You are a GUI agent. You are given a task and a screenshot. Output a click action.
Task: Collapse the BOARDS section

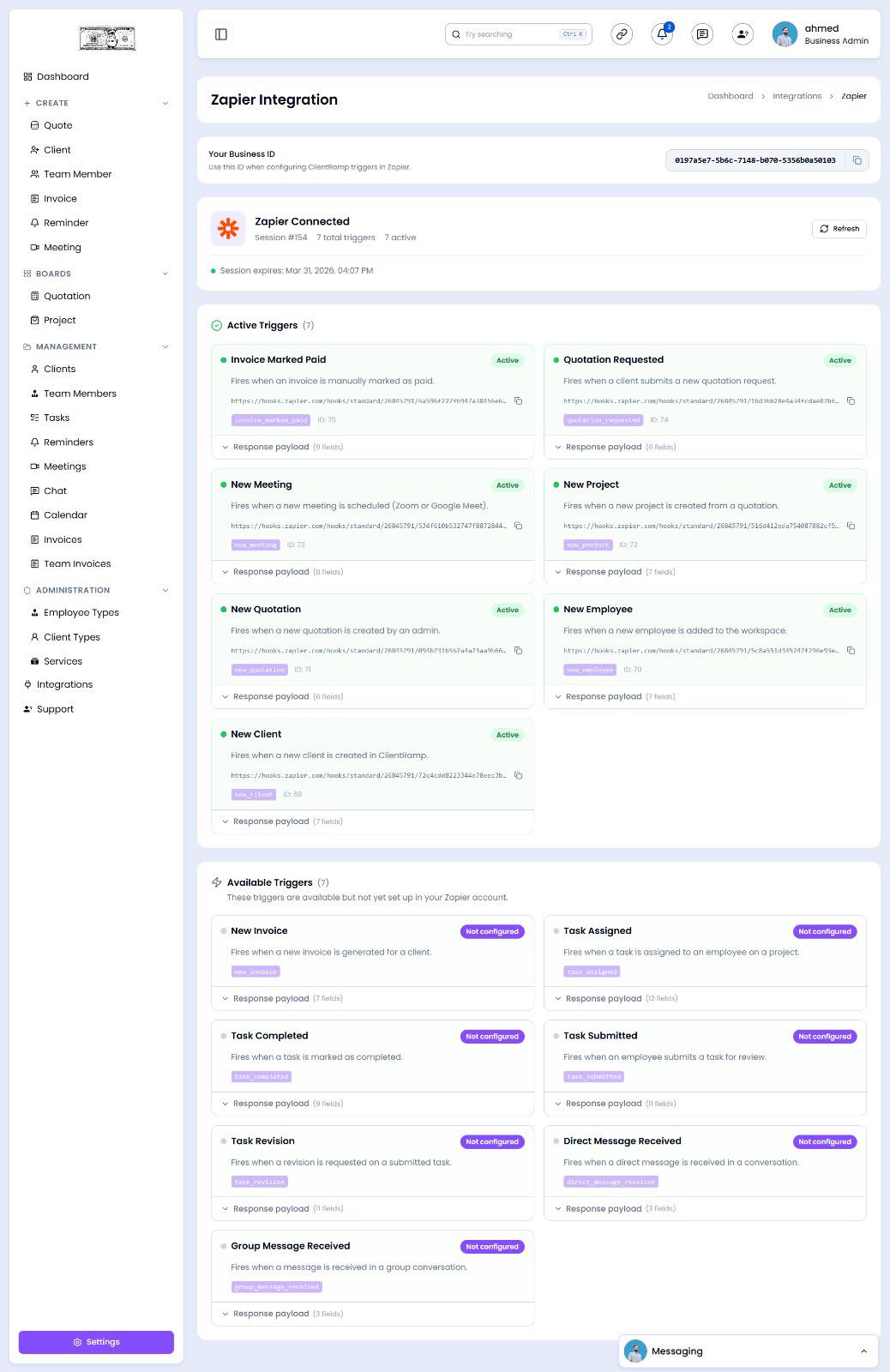[165, 274]
